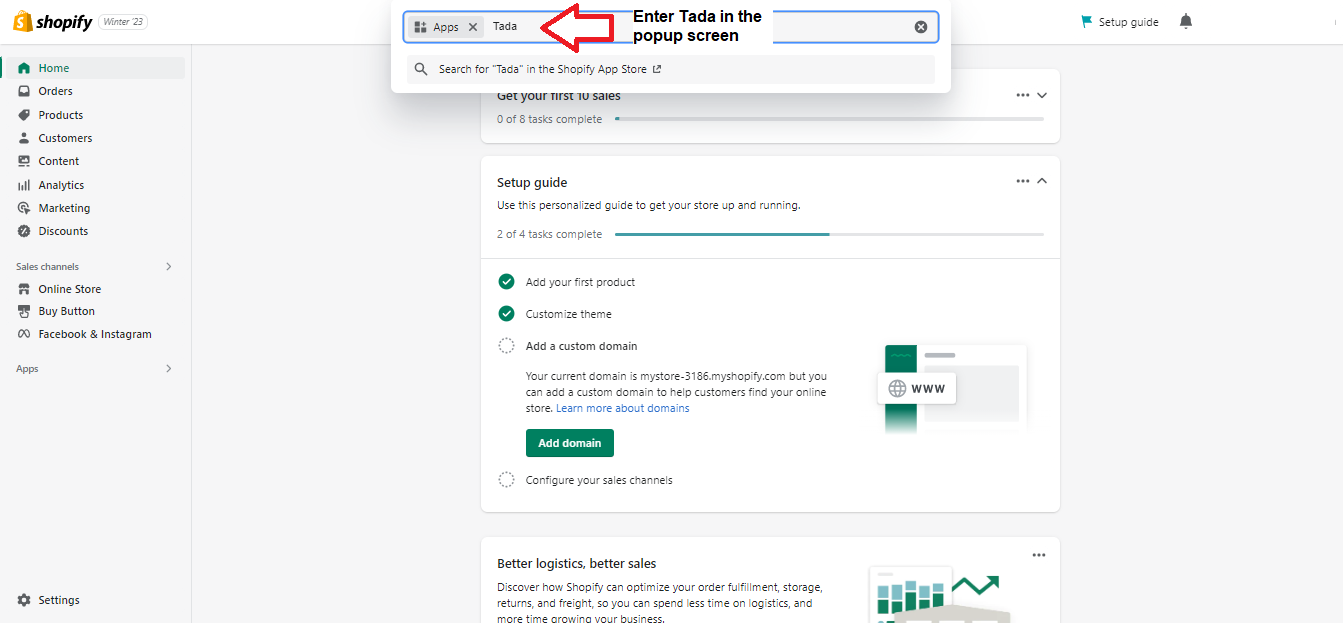
Task: Toggle completed task Add your first product
Action: click(506, 282)
